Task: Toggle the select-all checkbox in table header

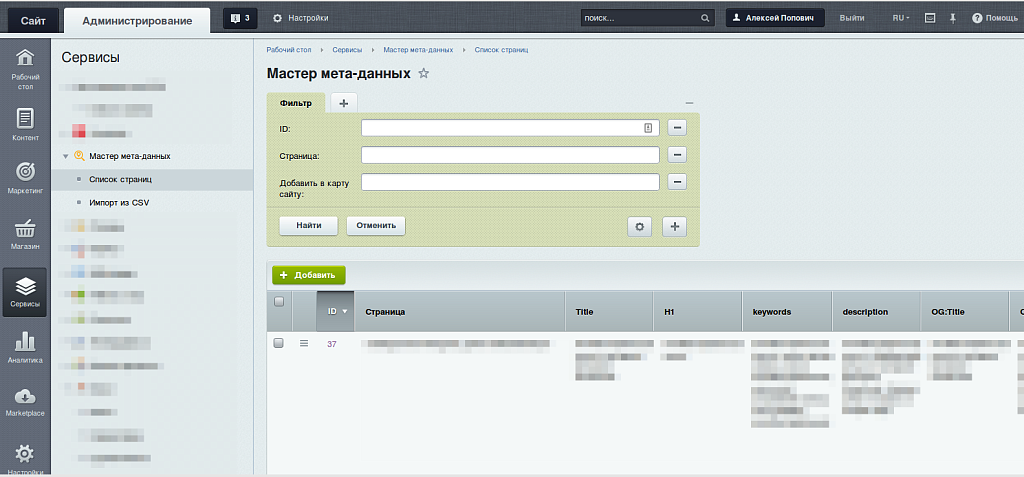Action: point(279,302)
